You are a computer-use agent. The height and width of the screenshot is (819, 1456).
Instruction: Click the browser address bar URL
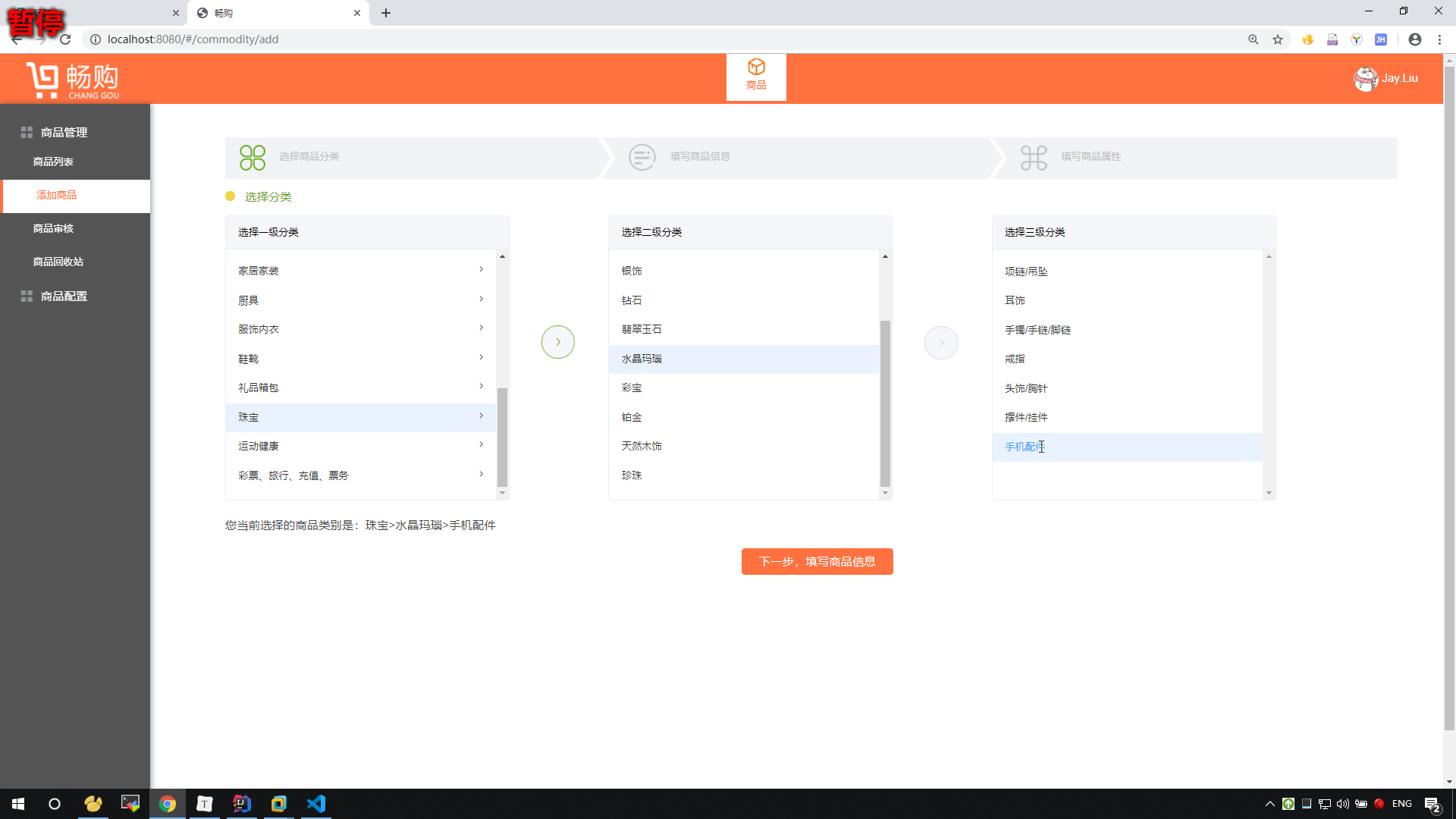[193, 39]
